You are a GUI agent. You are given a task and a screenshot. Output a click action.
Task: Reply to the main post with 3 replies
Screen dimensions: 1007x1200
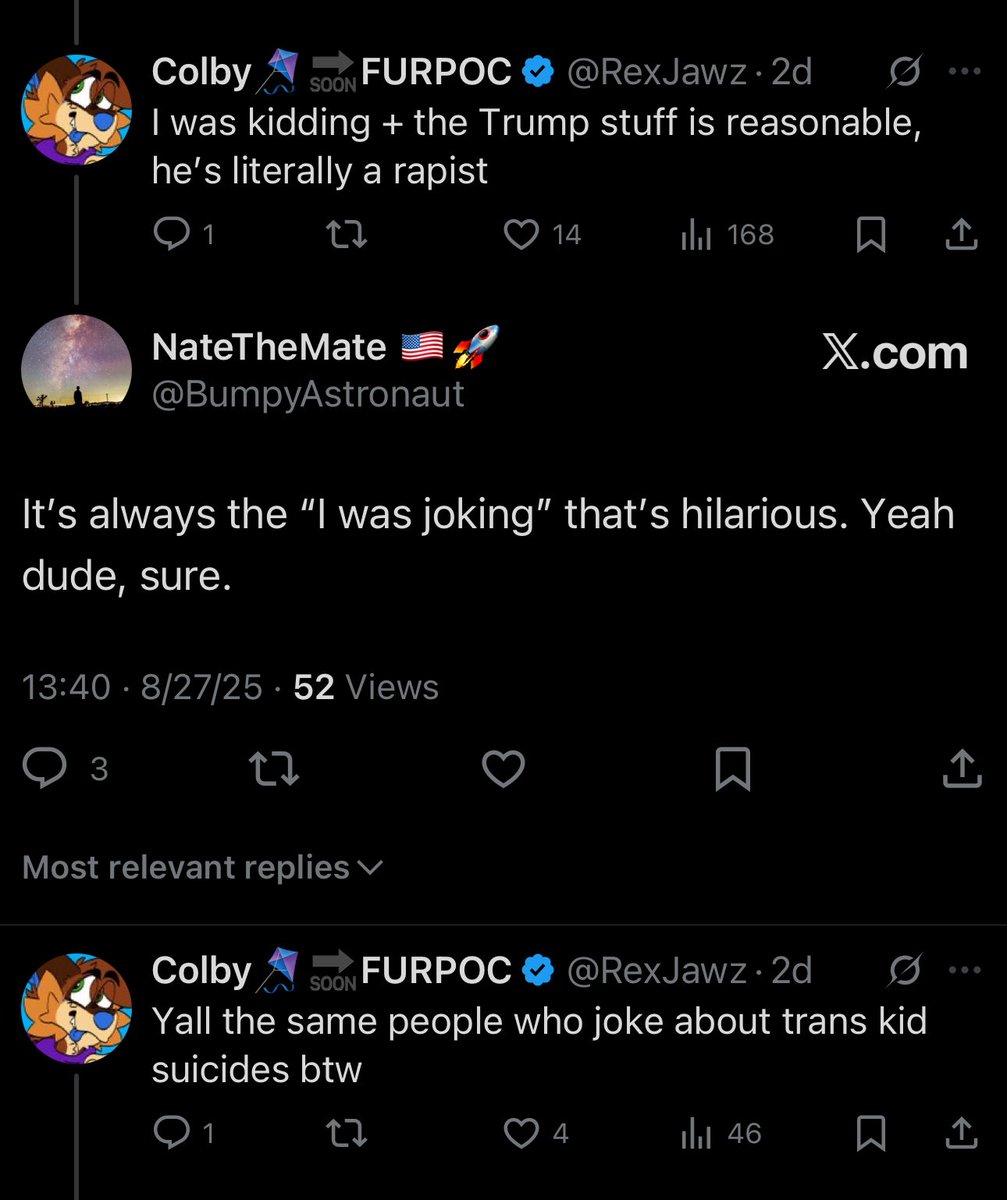(65, 768)
